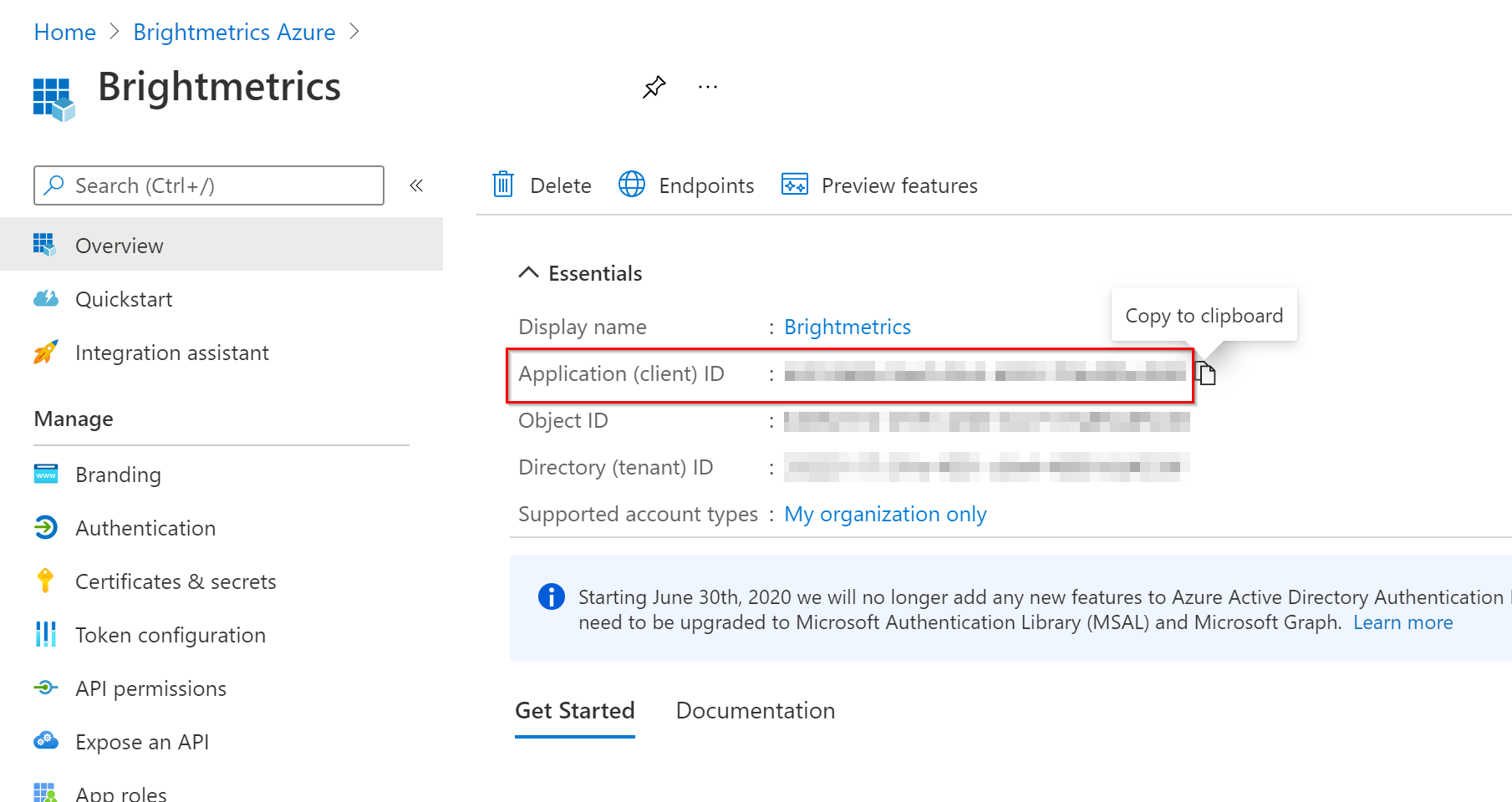1512x802 pixels.
Task: Open Overview in the sidebar
Action: [x=221, y=245]
